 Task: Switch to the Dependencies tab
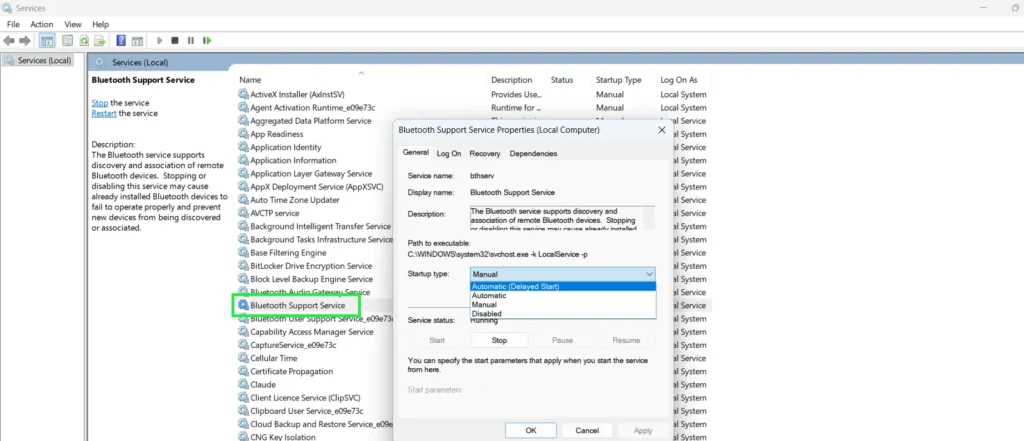pos(534,154)
